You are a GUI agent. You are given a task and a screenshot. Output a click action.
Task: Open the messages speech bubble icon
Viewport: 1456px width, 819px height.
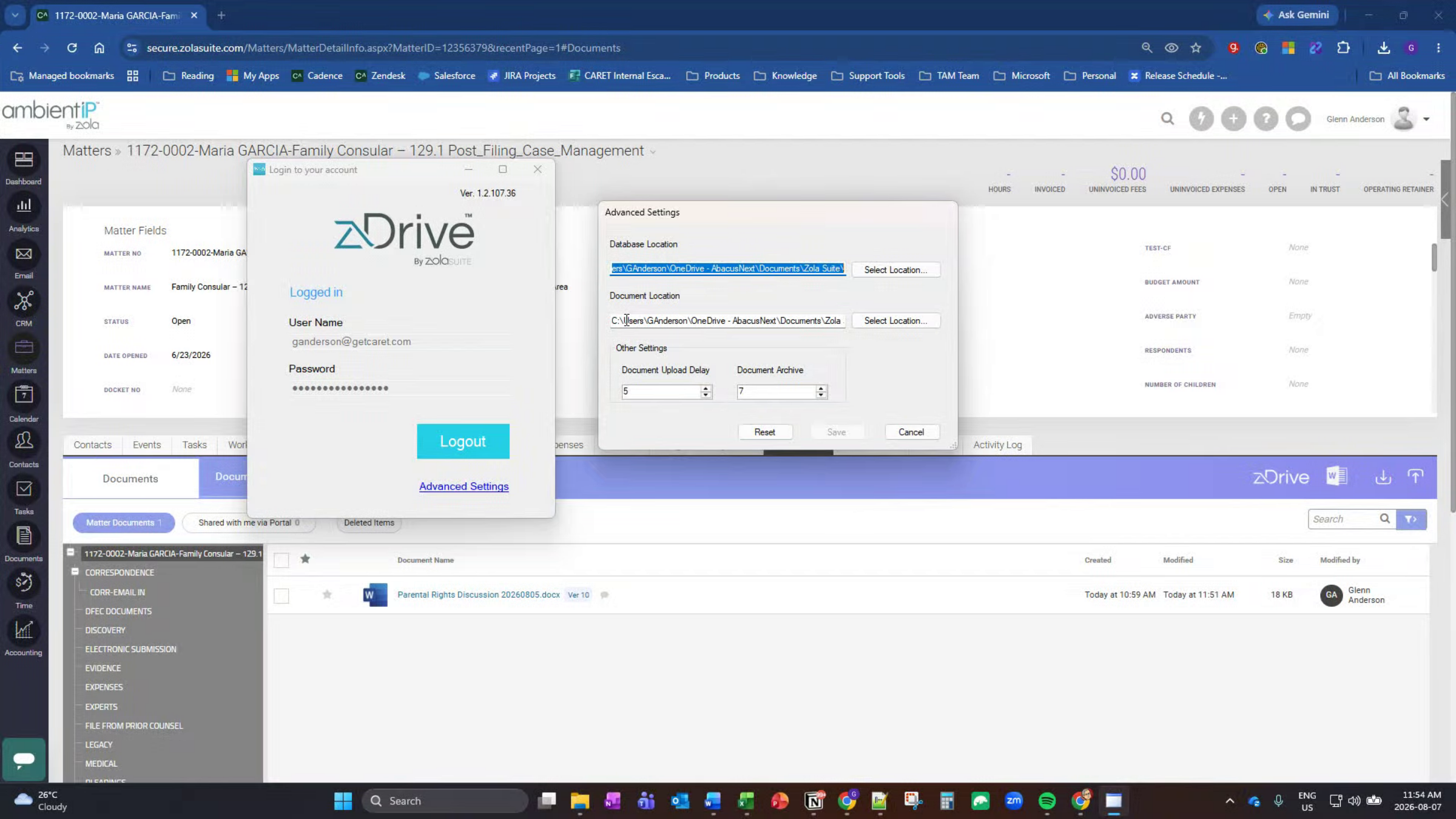click(1298, 119)
